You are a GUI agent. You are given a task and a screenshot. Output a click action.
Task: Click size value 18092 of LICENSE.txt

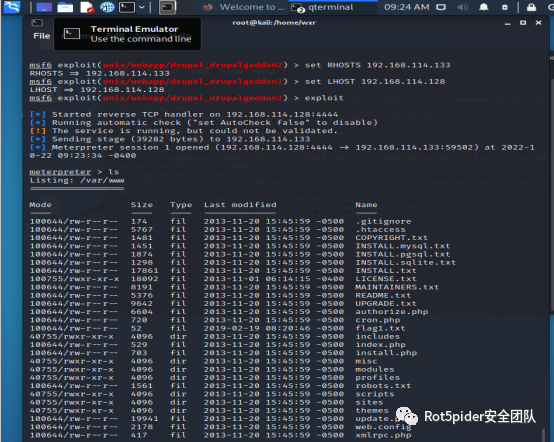144,279
